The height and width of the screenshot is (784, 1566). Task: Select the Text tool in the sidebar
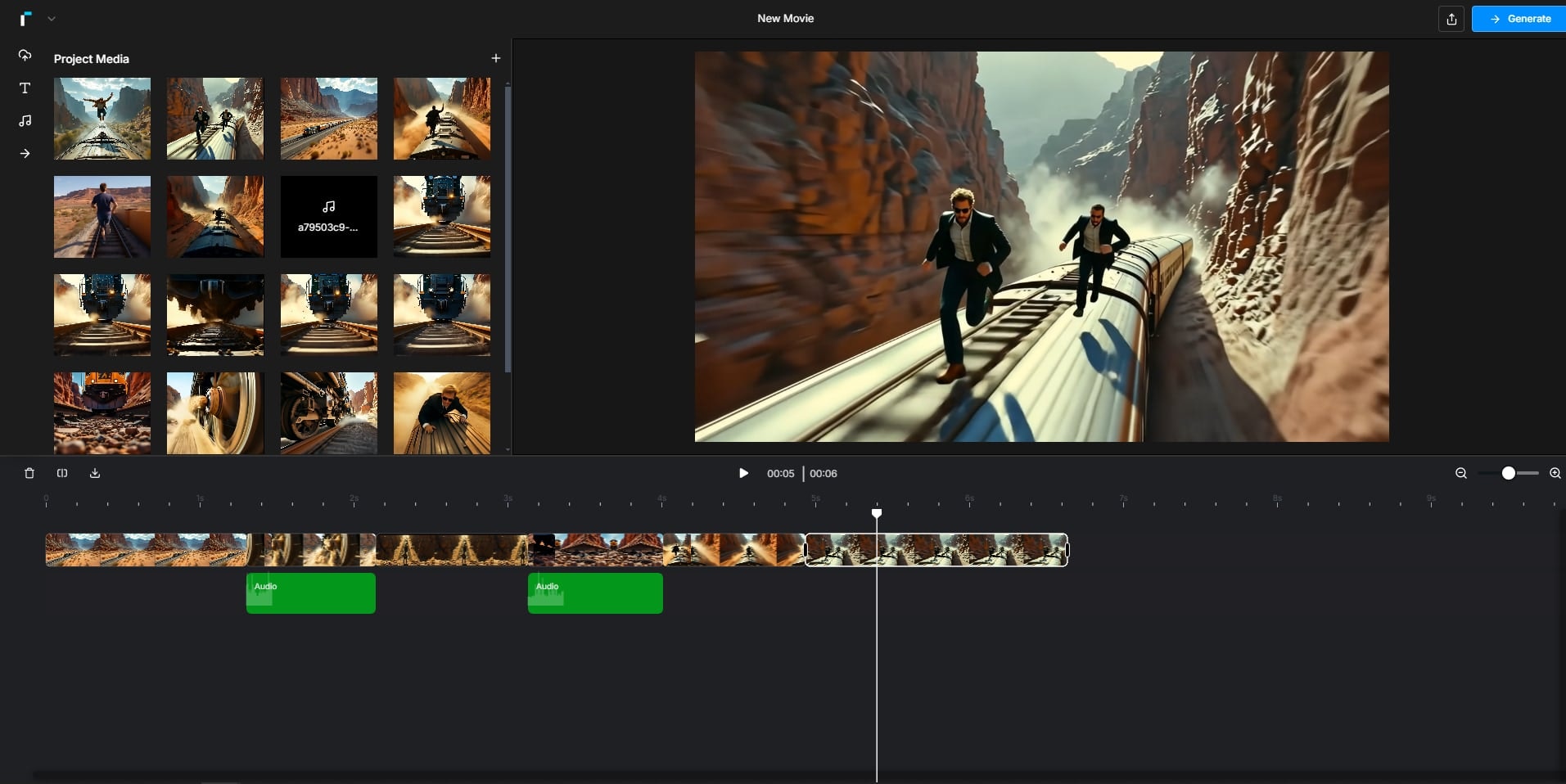25,88
